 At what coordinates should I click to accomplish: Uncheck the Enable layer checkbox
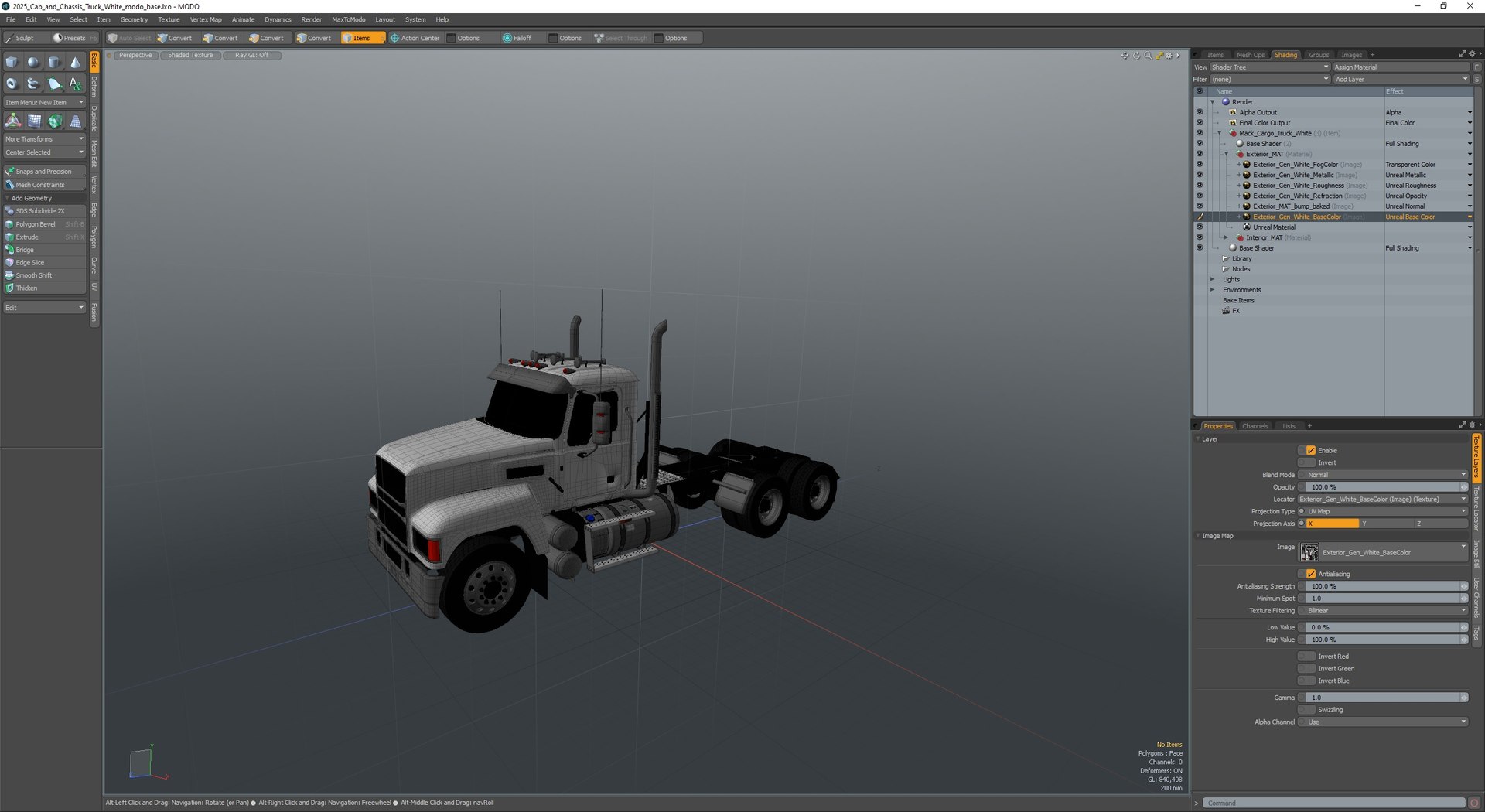(1311, 450)
